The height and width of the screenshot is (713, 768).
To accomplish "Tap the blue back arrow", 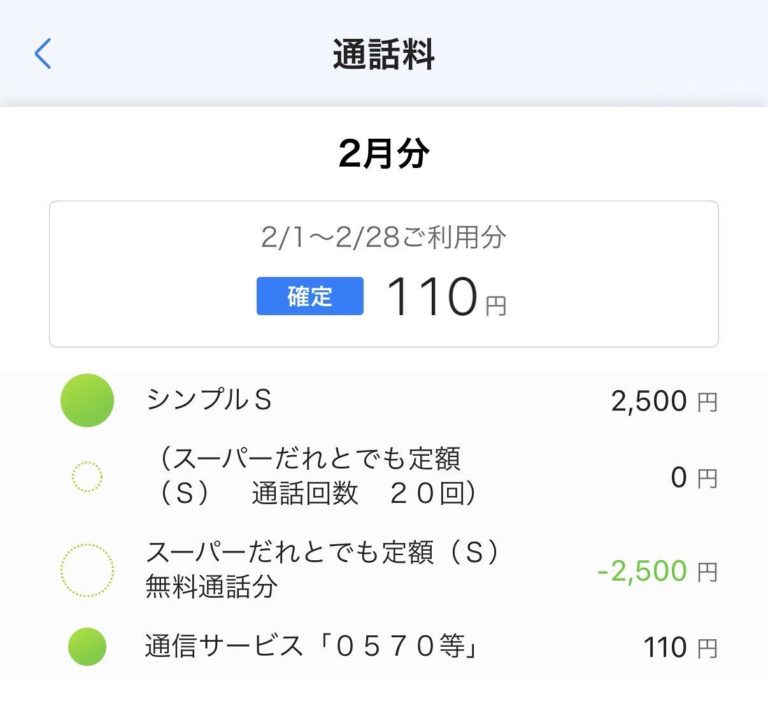I will coord(42,54).
